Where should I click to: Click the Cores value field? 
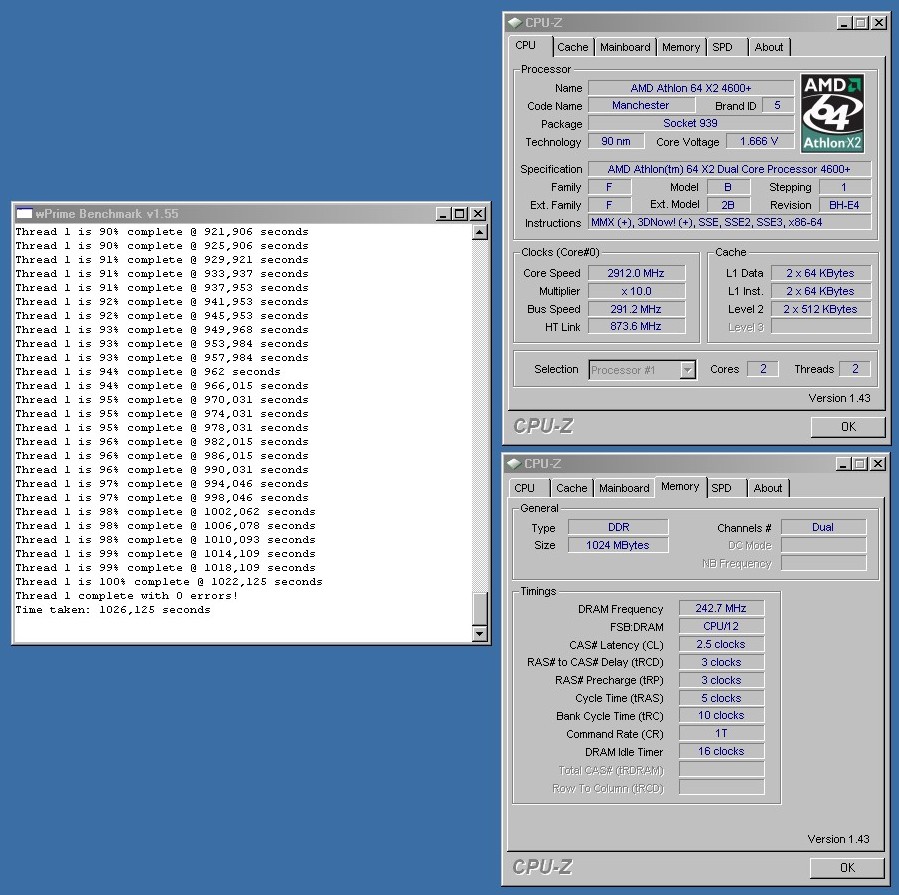tap(763, 369)
